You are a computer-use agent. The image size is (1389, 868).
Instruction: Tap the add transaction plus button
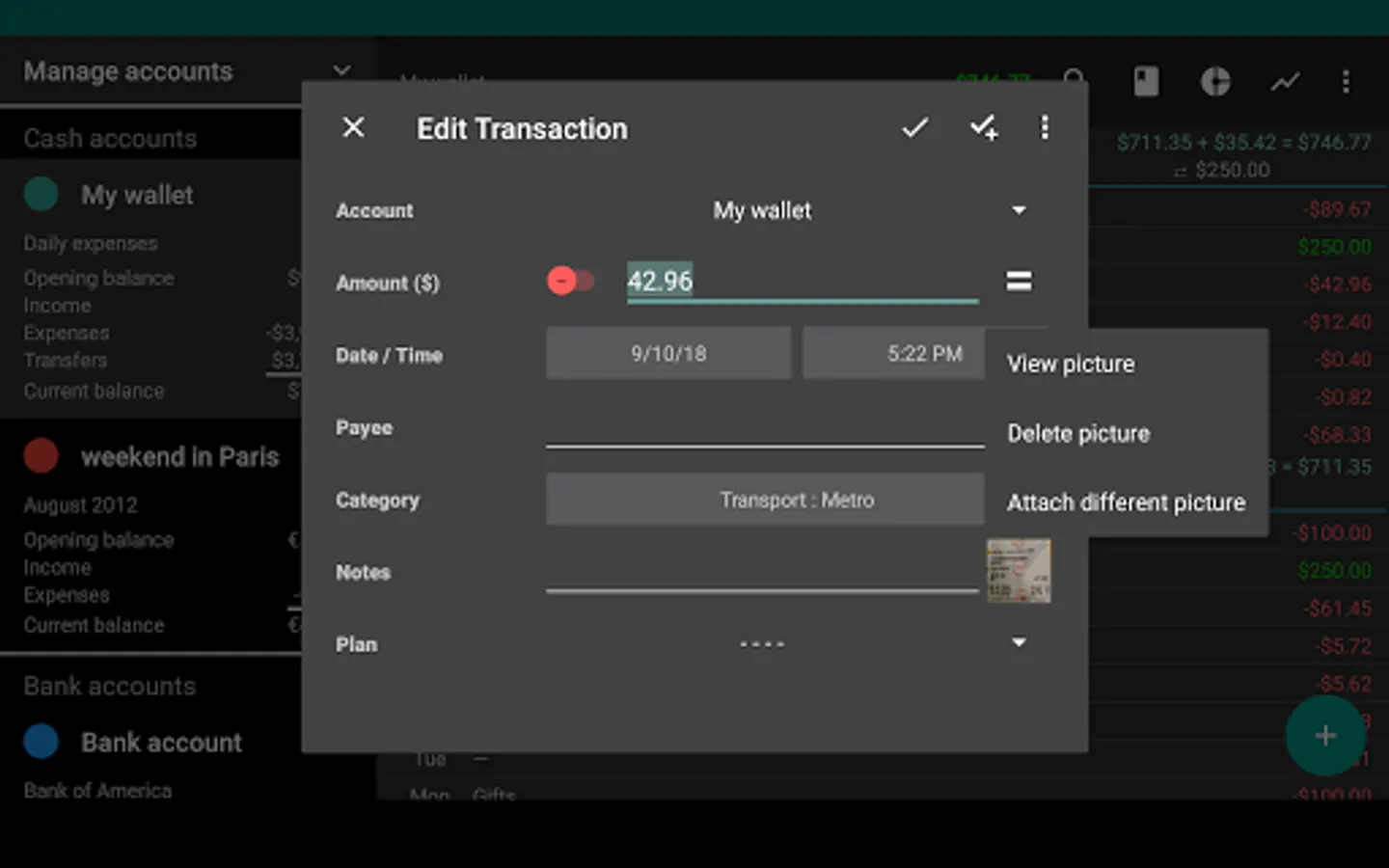coord(1325,736)
